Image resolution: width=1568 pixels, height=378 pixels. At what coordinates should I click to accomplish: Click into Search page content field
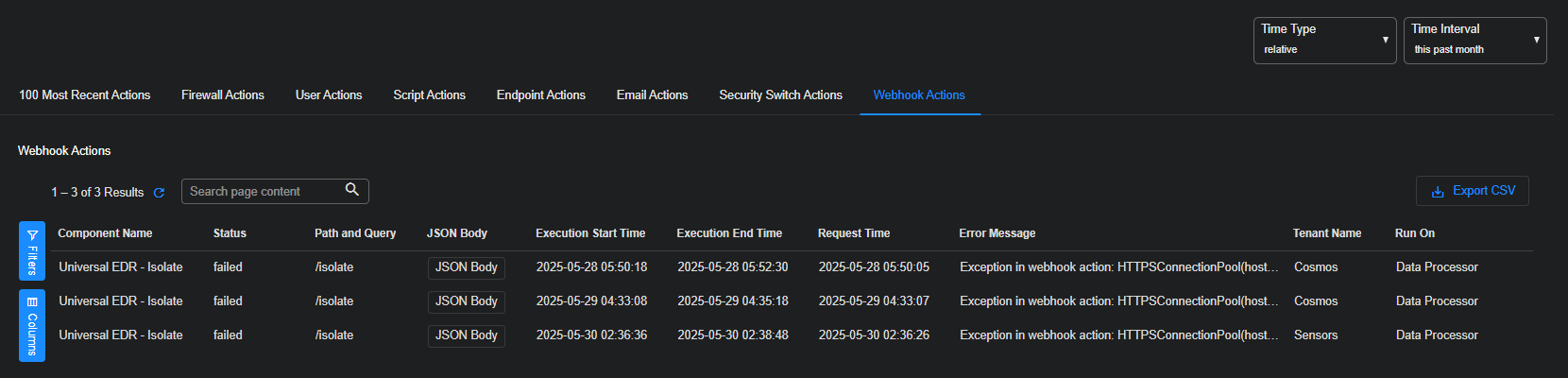(x=264, y=192)
